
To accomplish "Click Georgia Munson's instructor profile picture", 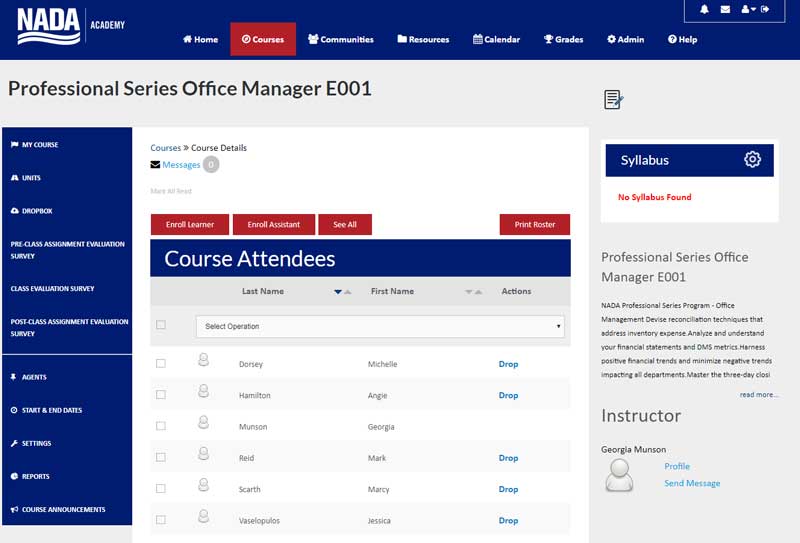I will (619, 475).
